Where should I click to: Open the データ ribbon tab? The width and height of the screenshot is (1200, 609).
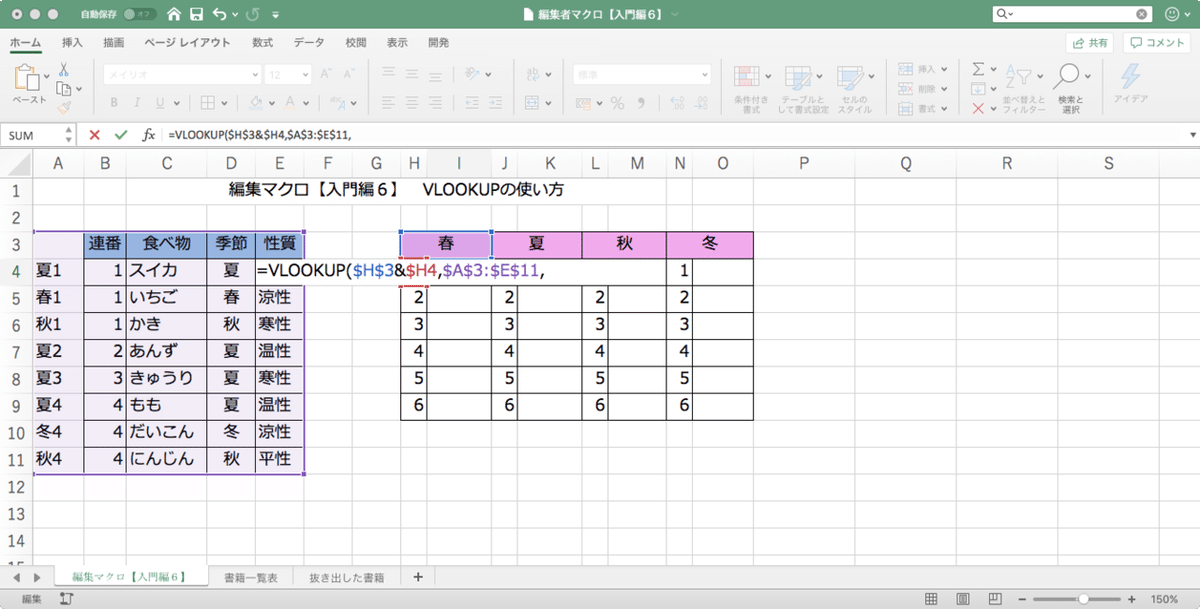(x=309, y=43)
